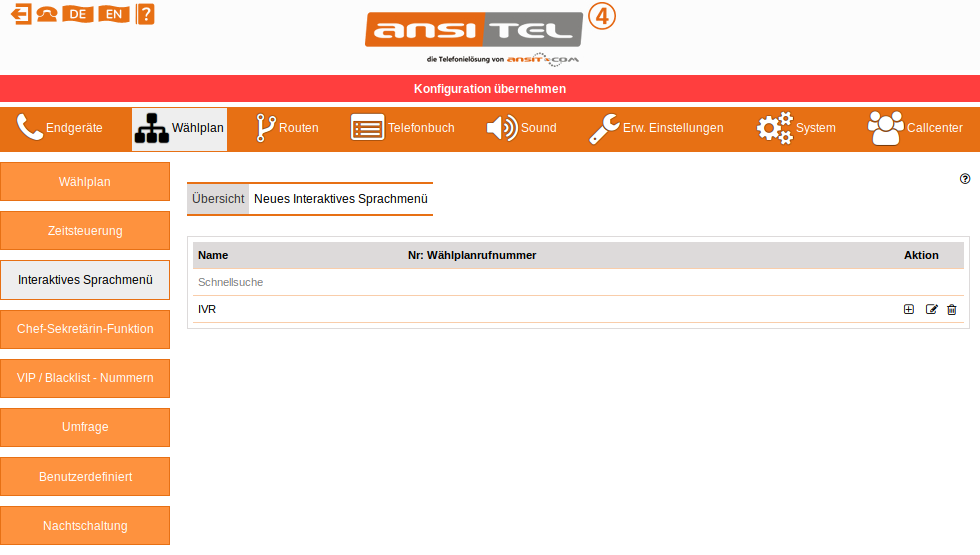Screen dimensions: 980x555
Task: Open Erw. Einstellungen menu
Action: click(x=656, y=128)
